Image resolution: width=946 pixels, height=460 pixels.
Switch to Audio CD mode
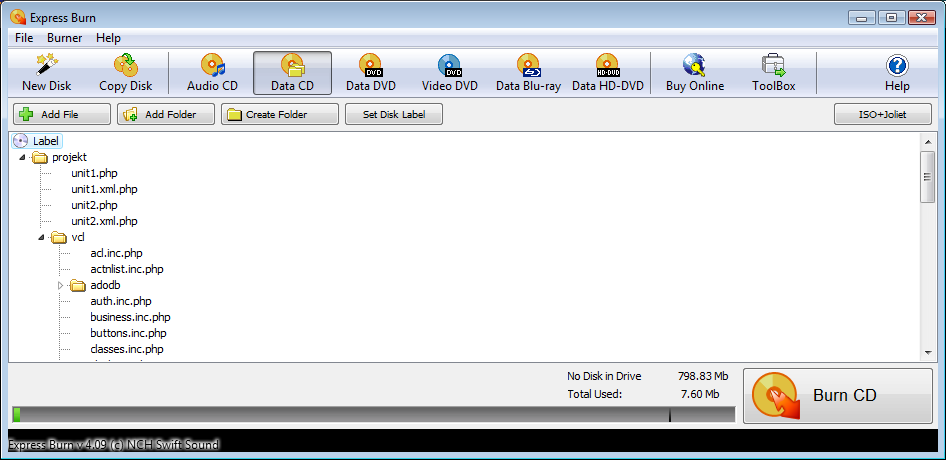pos(212,73)
